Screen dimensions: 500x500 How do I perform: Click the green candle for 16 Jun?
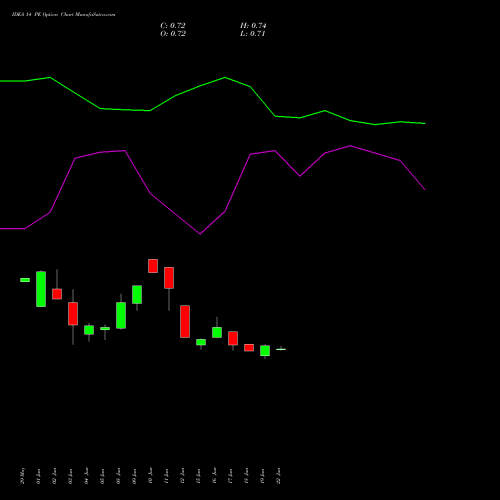coord(217,332)
